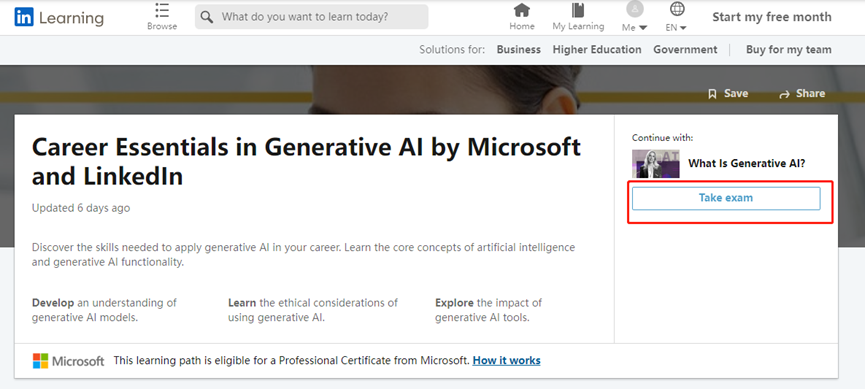Select the Higher Education link
The width and height of the screenshot is (865, 389).
(597, 50)
